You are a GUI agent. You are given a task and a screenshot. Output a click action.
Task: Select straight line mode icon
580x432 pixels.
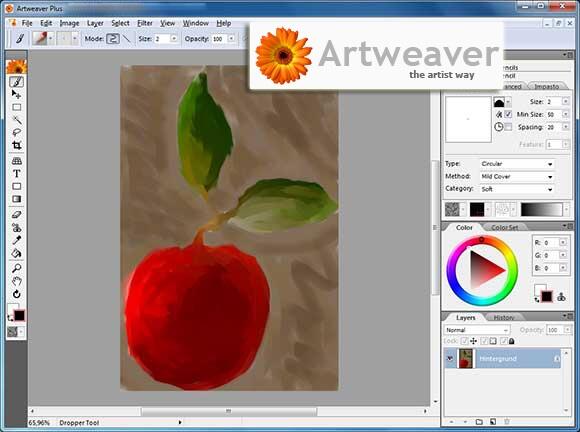pyautogui.click(x=127, y=38)
